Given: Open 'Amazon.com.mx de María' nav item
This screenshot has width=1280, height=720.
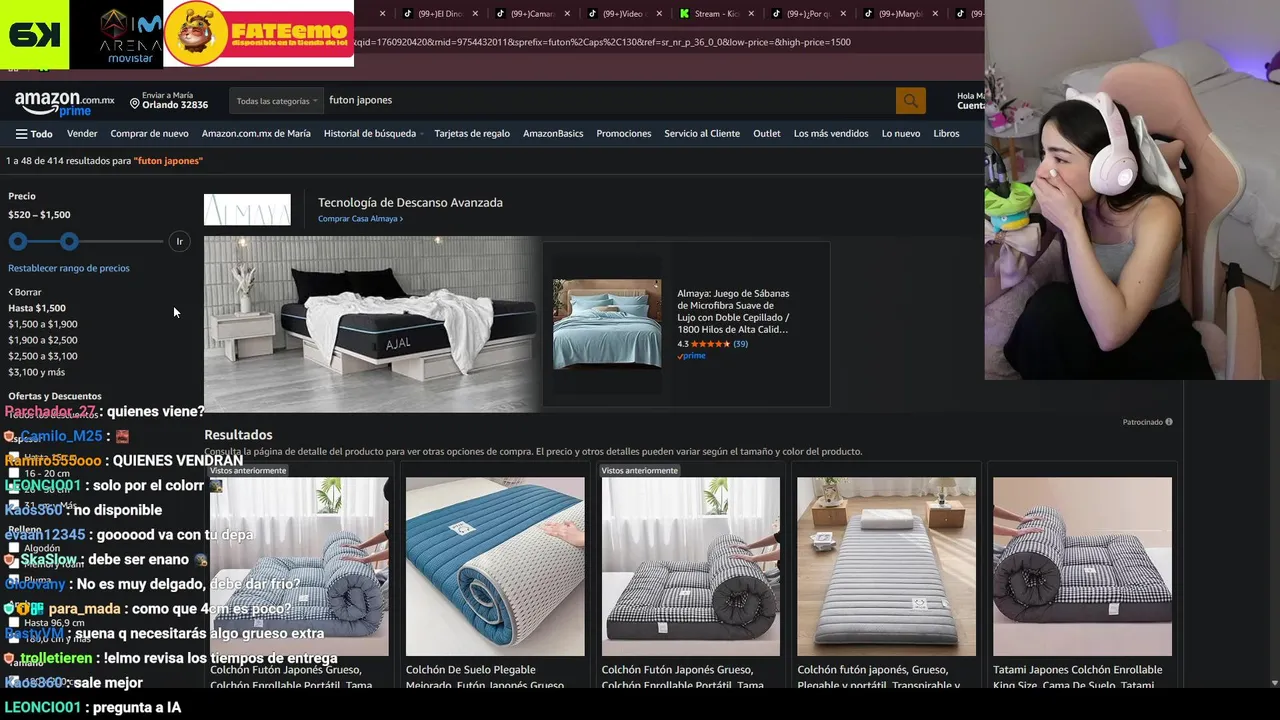Looking at the screenshot, I should pyautogui.click(x=256, y=134).
